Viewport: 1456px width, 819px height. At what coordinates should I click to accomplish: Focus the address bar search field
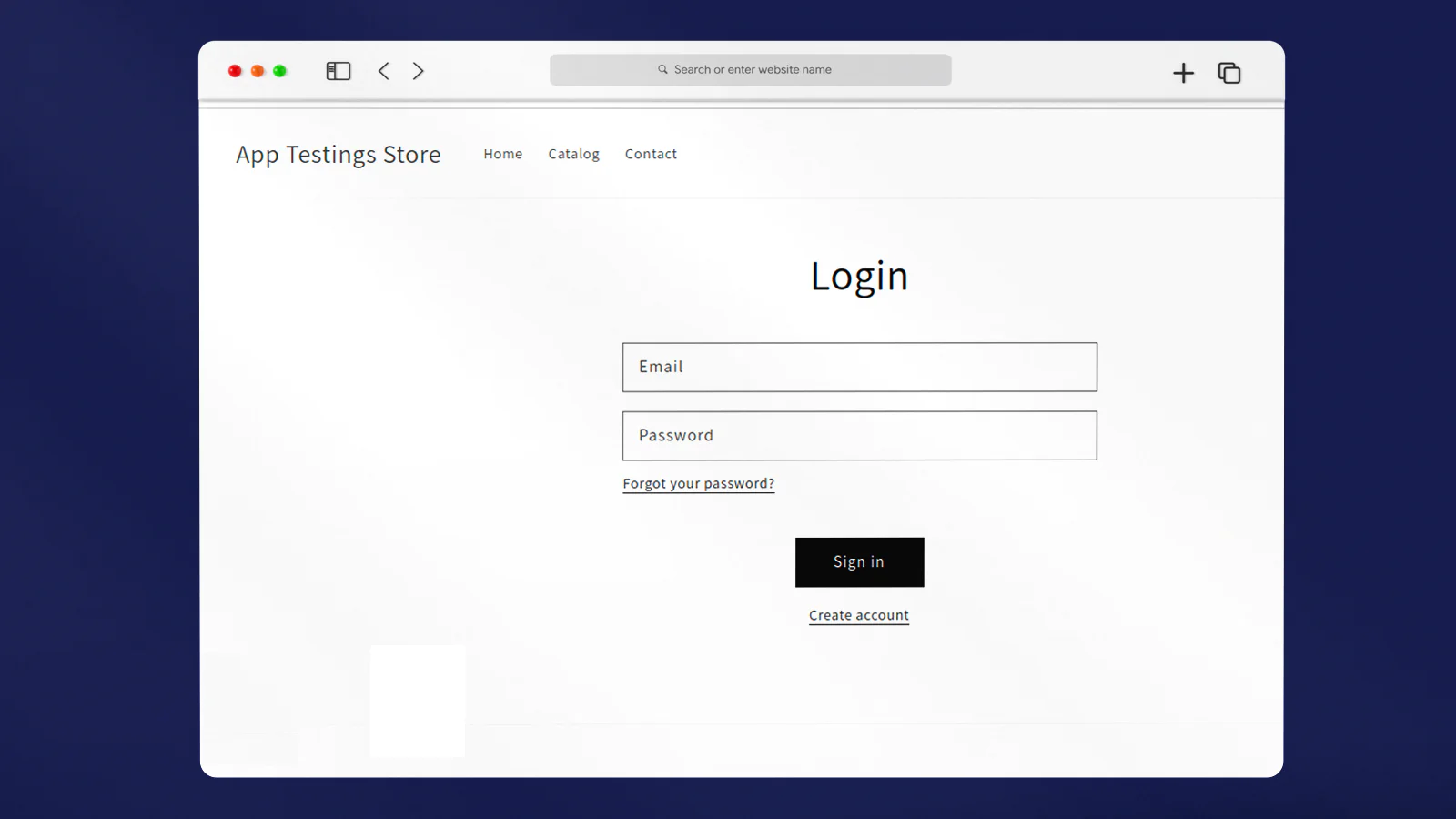[x=751, y=70]
